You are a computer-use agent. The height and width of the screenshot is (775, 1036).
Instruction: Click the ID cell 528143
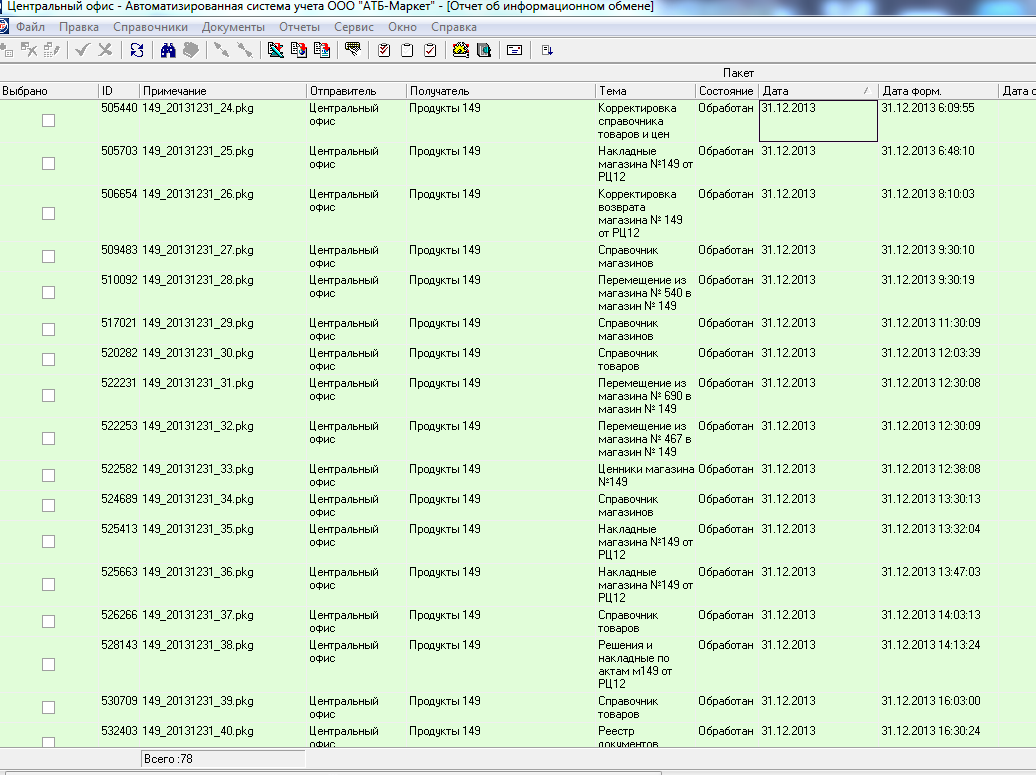point(119,645)
